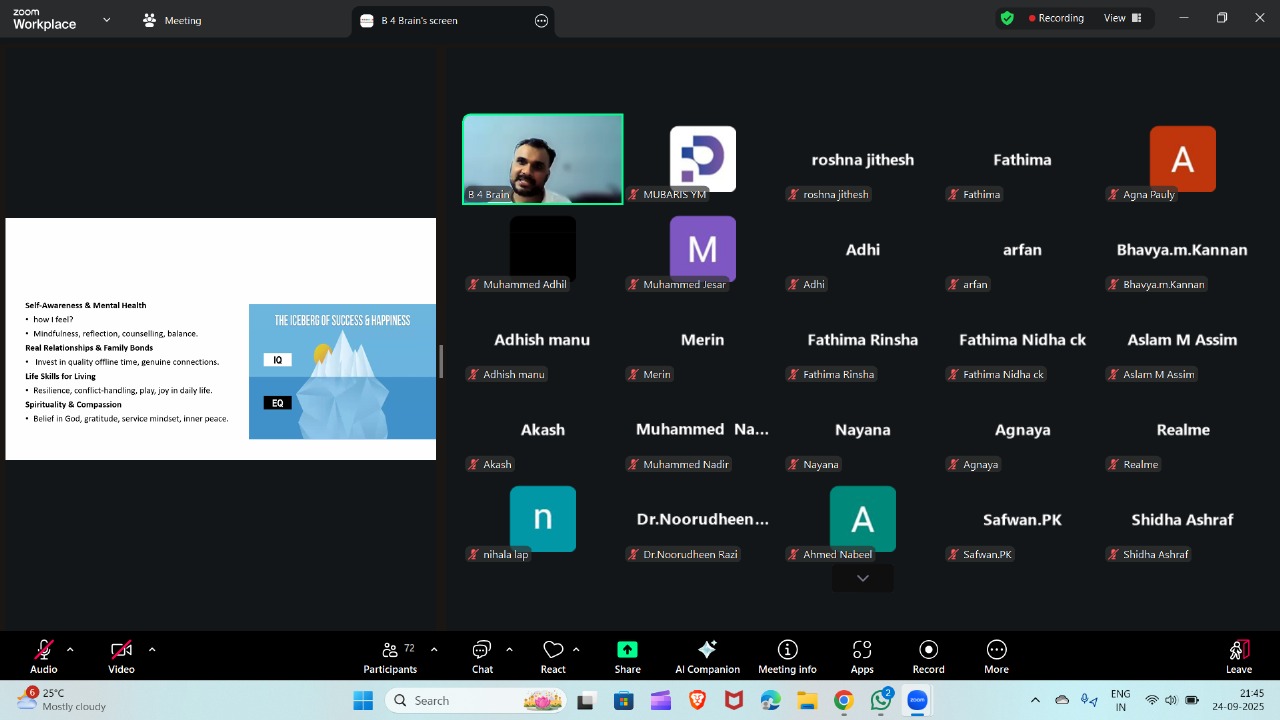This screenshot has width=1280, height=720.
Task: Open options for B 4 Brain's screen tab
Action: [541, 21]
